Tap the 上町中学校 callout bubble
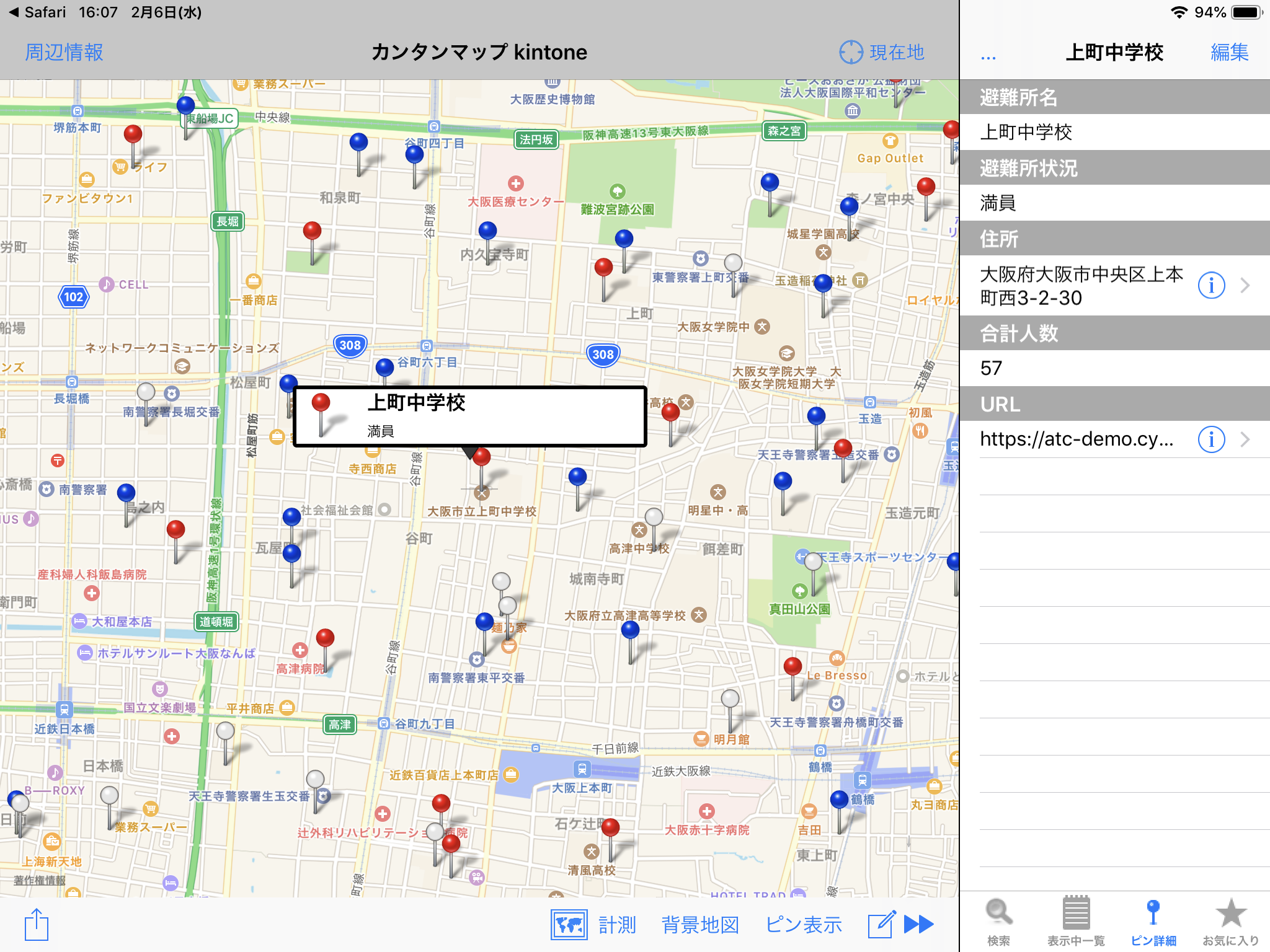 click(x=469, y=416)
